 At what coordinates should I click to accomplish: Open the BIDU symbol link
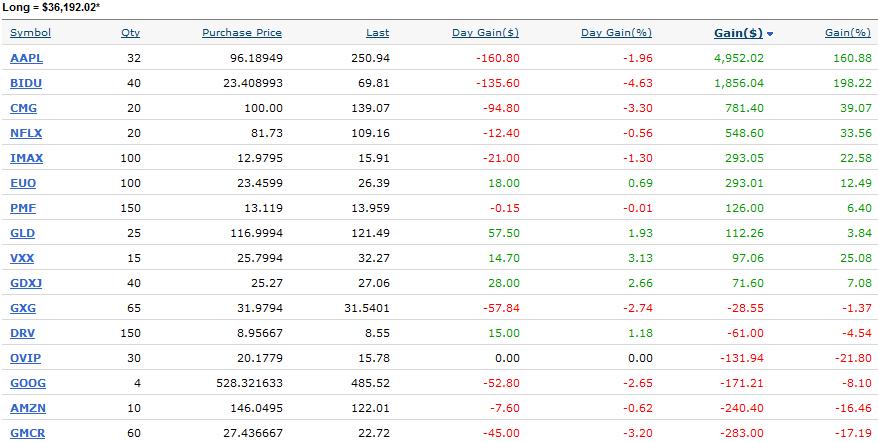(x=26, y=83)
